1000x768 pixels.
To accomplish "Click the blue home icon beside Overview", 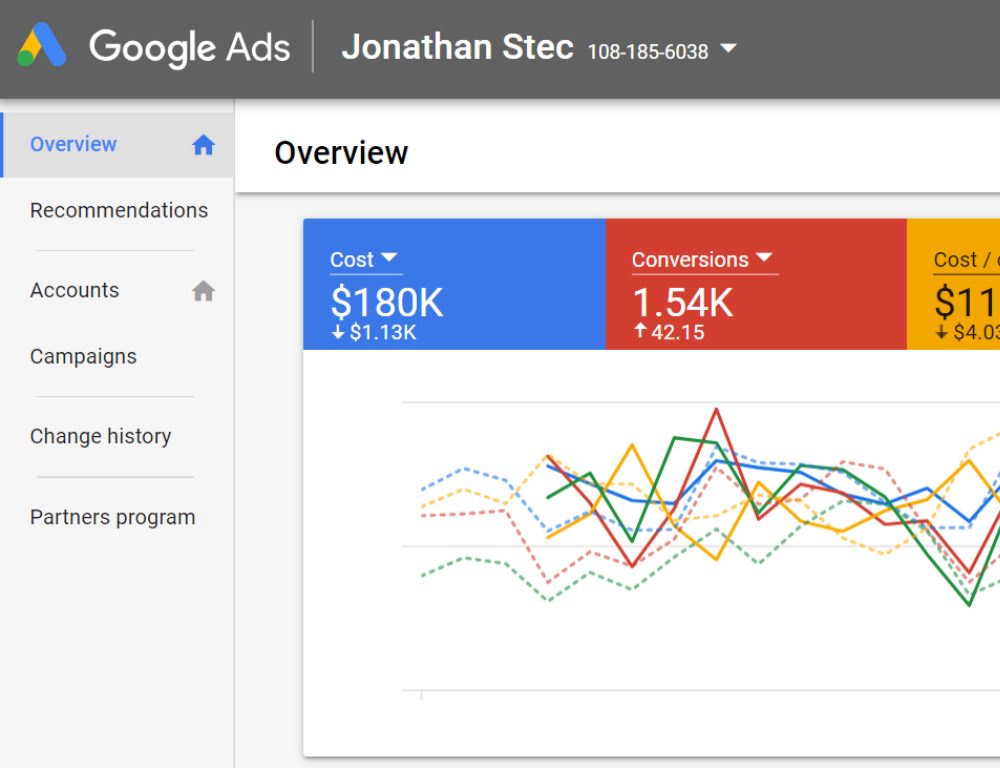I will point(203,145).
